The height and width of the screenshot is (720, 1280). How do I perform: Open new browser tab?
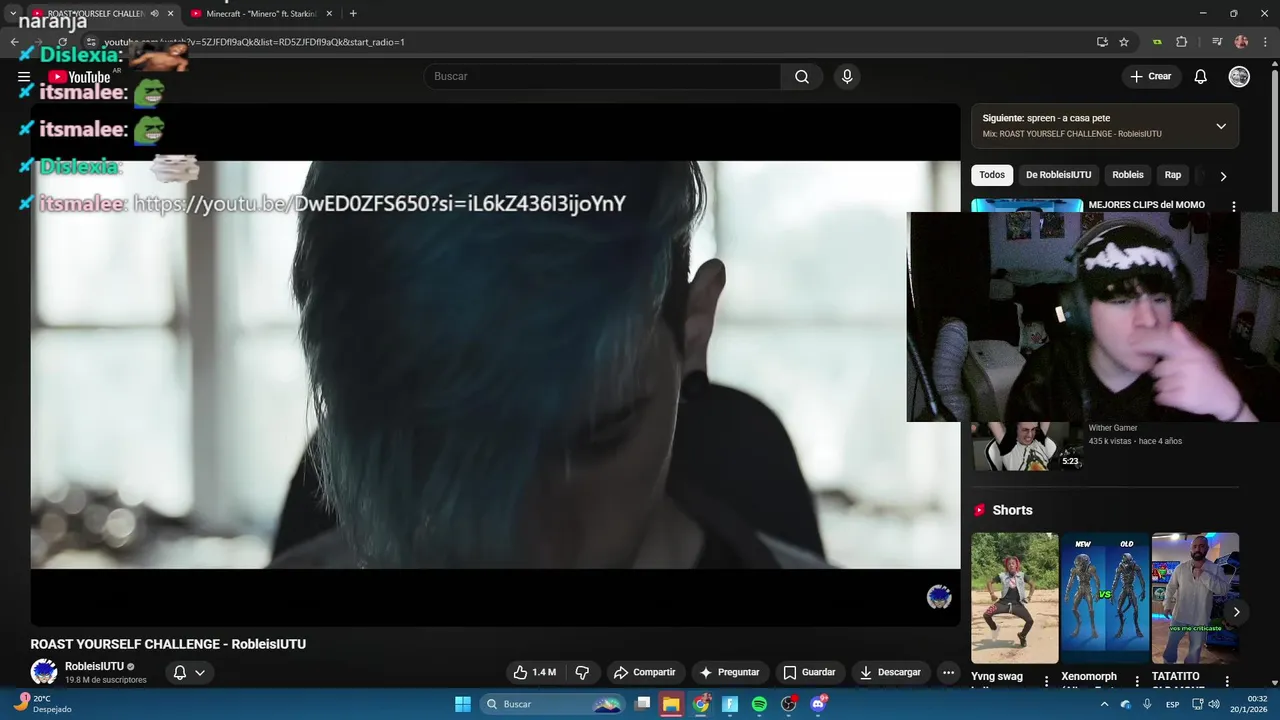(x=353, y=13)
